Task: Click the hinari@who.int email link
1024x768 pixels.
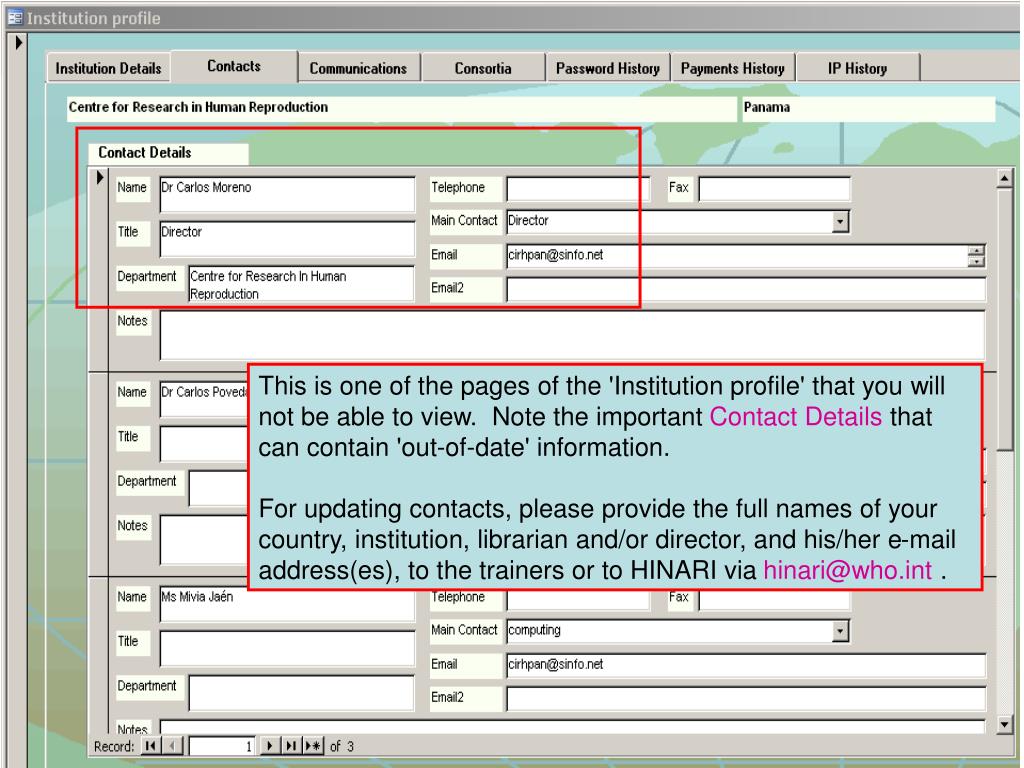Action: pos(847,570)
